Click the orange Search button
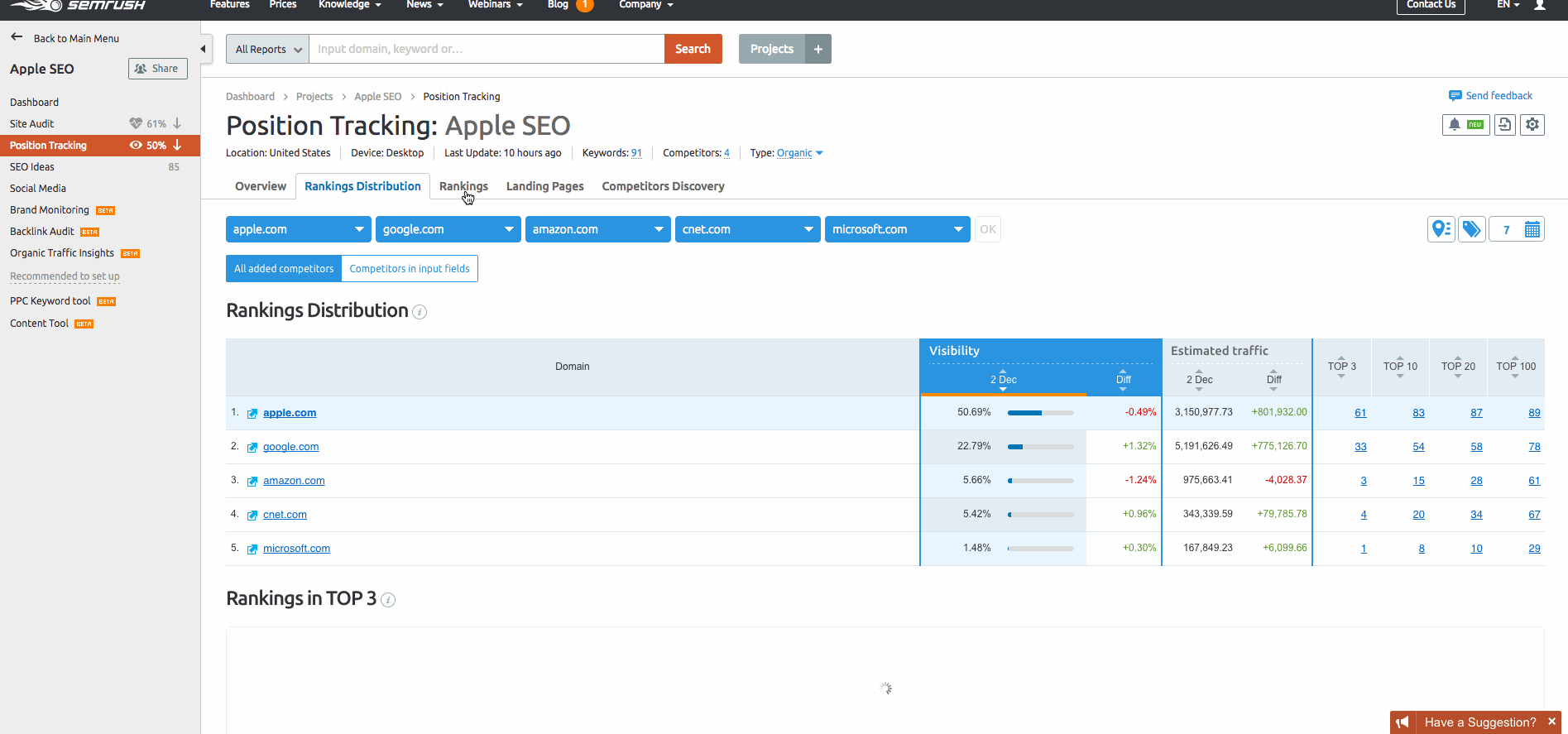The width and height of the screenshot is (1568, 734). click(693, 49)
